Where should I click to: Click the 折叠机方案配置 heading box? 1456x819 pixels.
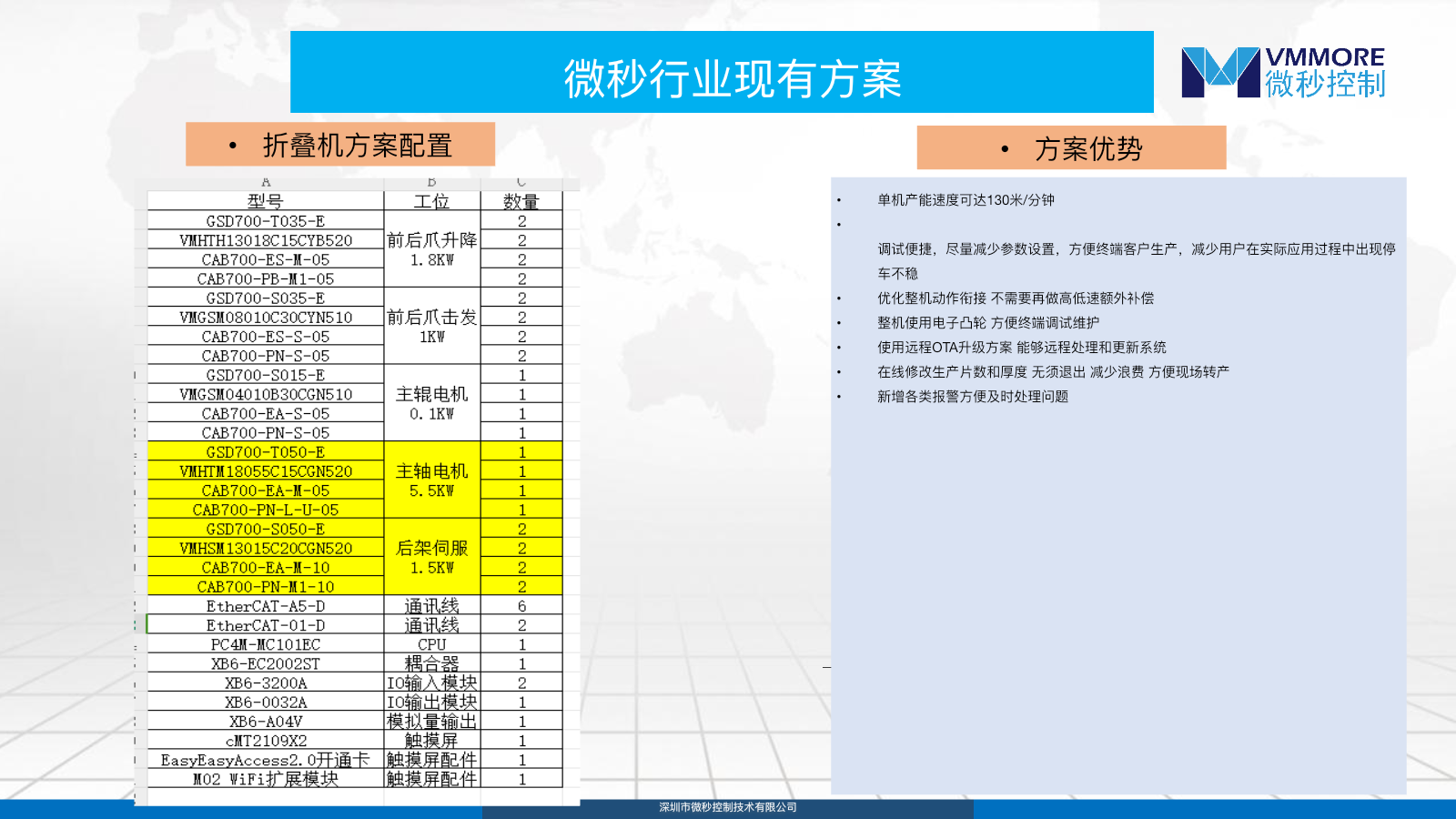coord(340,145)
